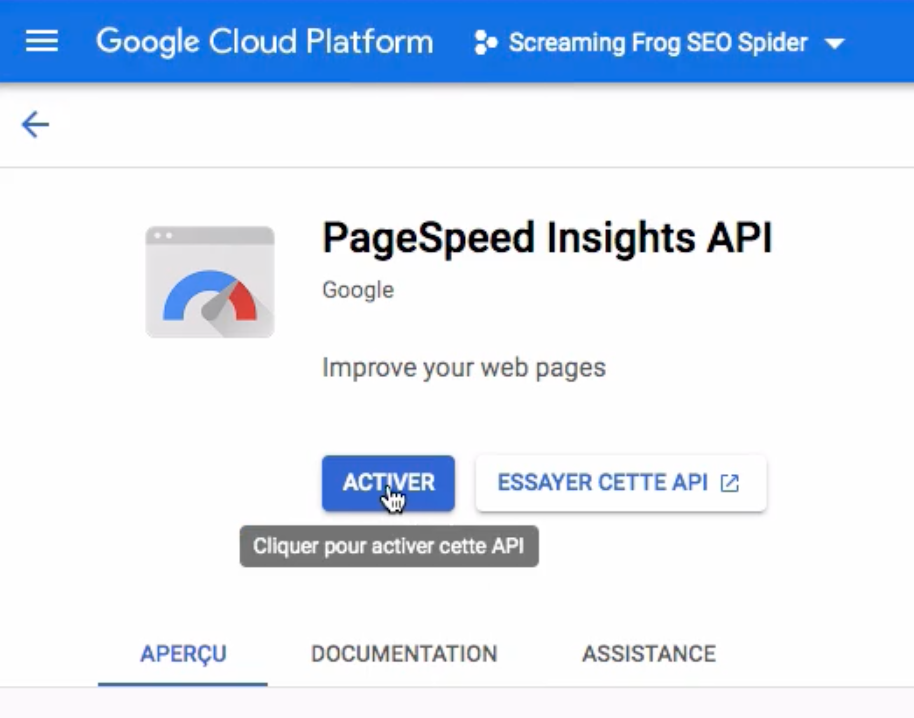The image size is (914, 718).
Task: Click the ESSAYER CETTE API button
Action: (x=621, y=483)
